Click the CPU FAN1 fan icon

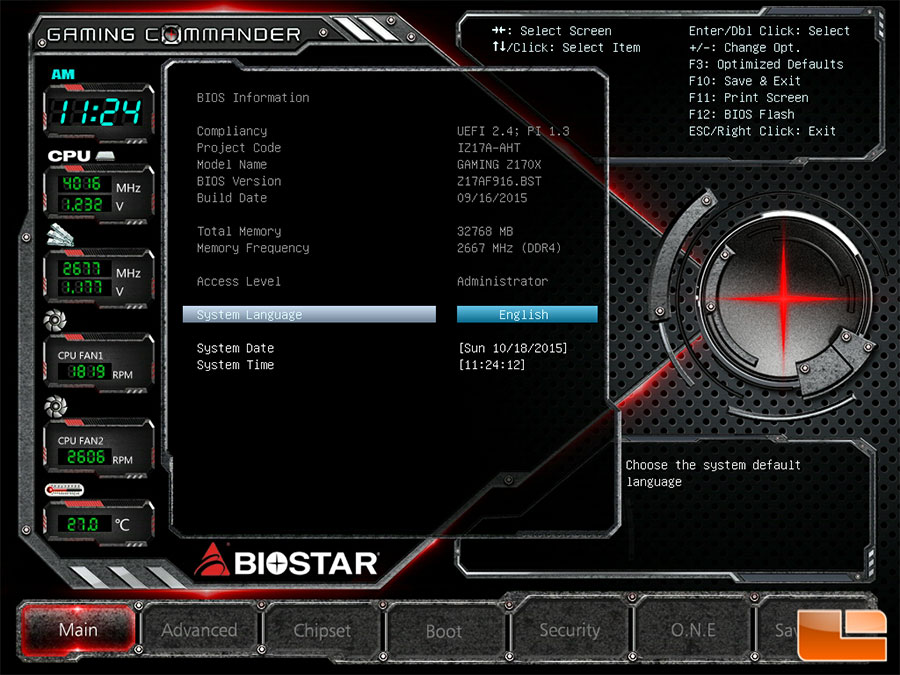click(x=55, y=320)
